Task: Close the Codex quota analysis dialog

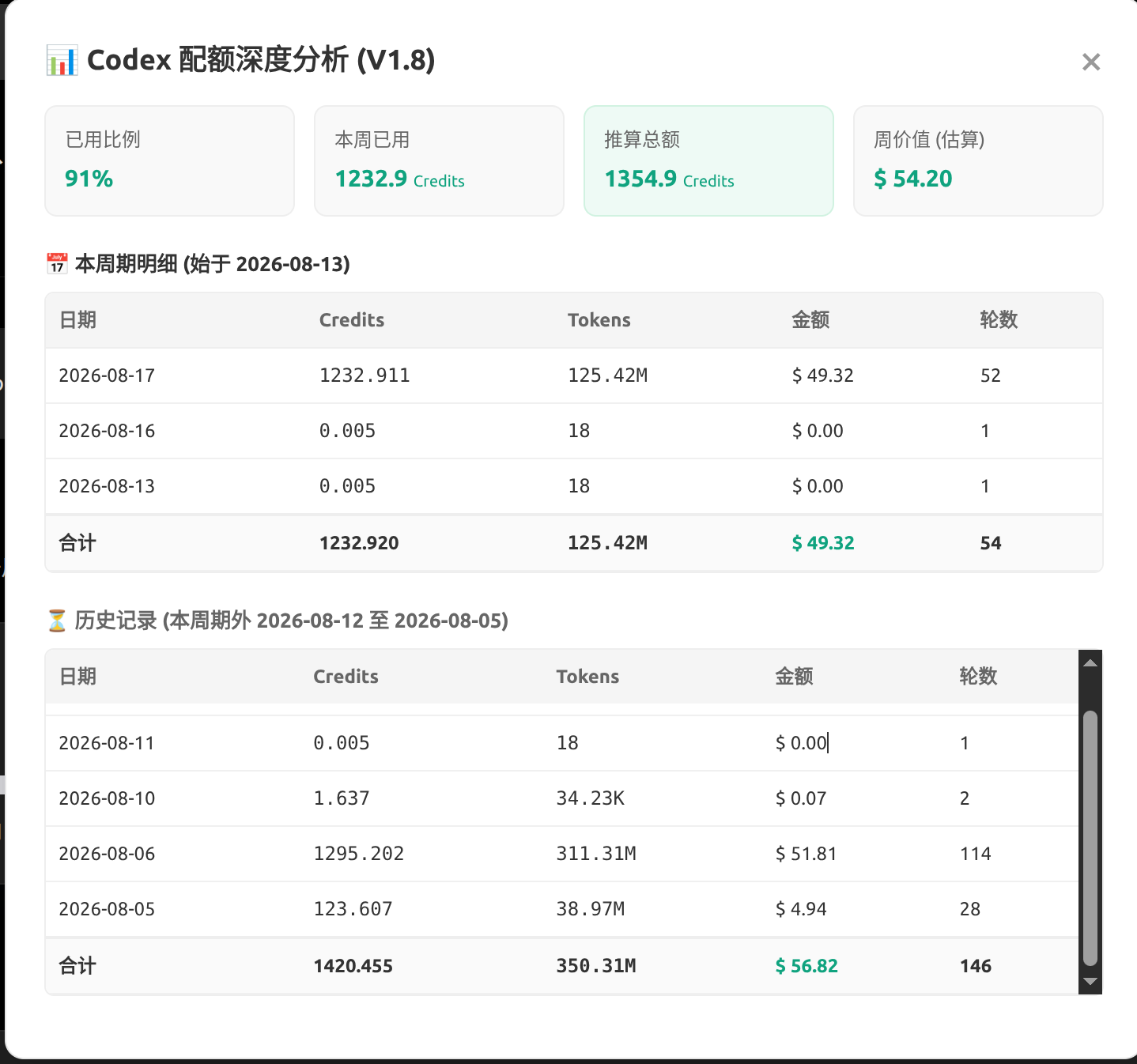Action: click(x=1091, y=62)
